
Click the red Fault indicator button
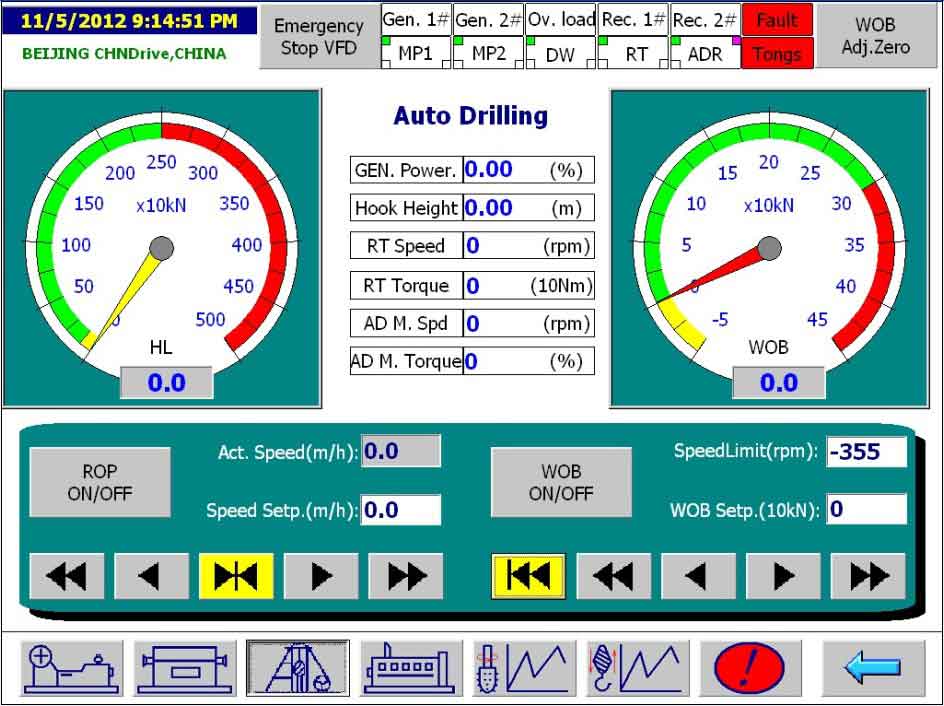(778, 20)
